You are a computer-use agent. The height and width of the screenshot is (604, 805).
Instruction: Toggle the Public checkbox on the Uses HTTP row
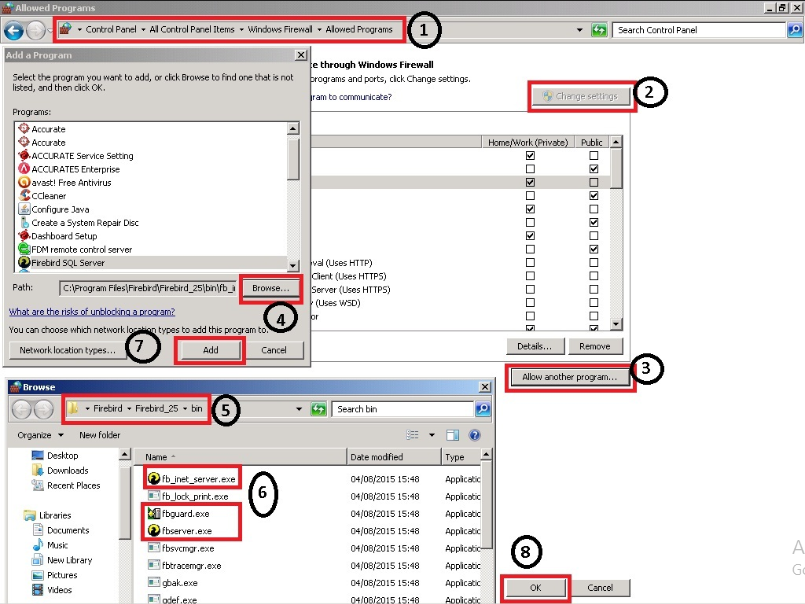coord(594,263)
